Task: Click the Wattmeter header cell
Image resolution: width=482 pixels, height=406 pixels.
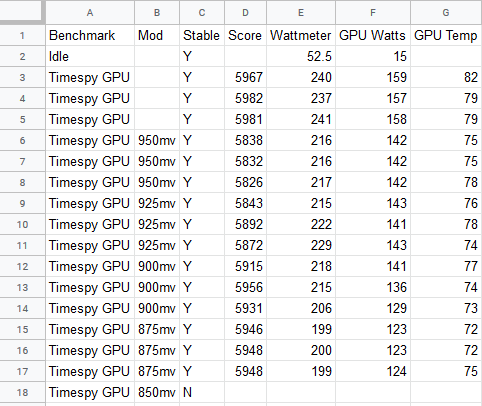Action: point(301,35)
